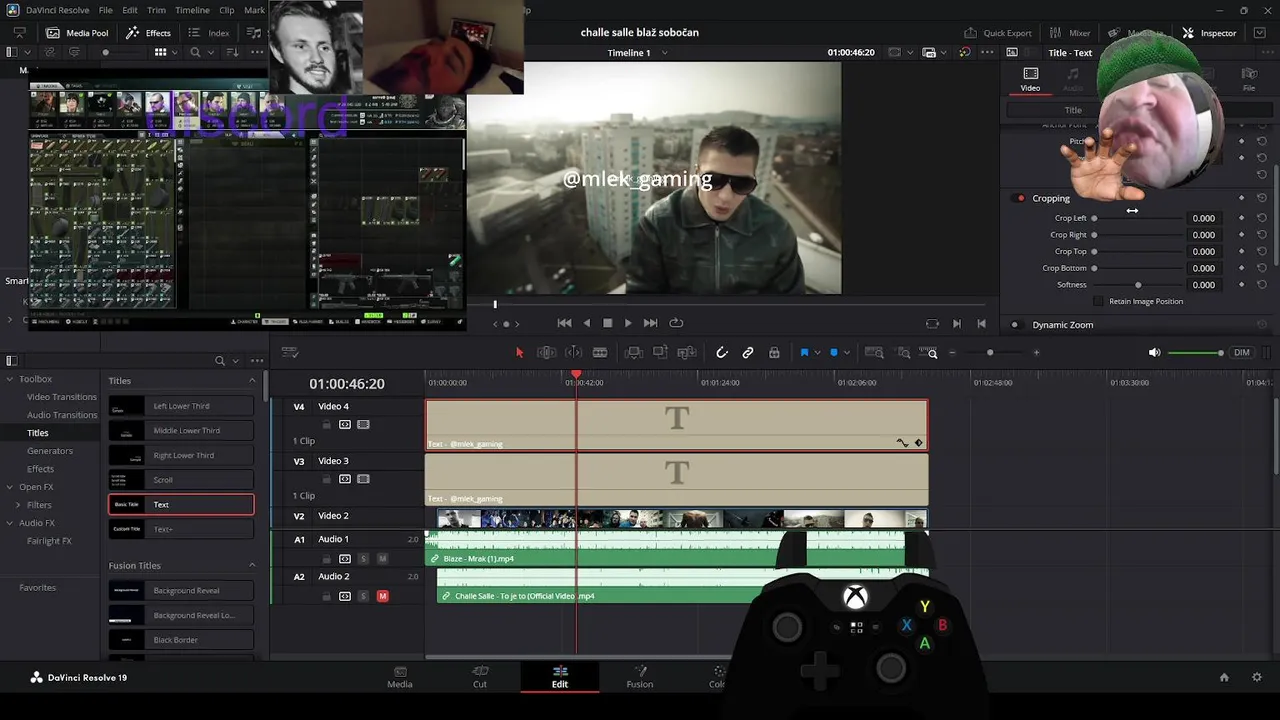The width and height of the screenshot is (1280, 720).
Task: Expand the Filters tree item
Action: click(18, 505)
